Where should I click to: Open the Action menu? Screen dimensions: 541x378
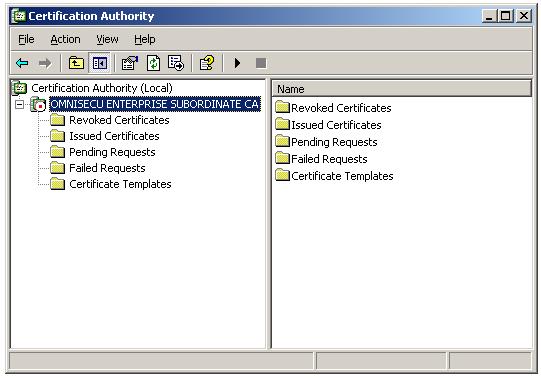click(65, 39)
